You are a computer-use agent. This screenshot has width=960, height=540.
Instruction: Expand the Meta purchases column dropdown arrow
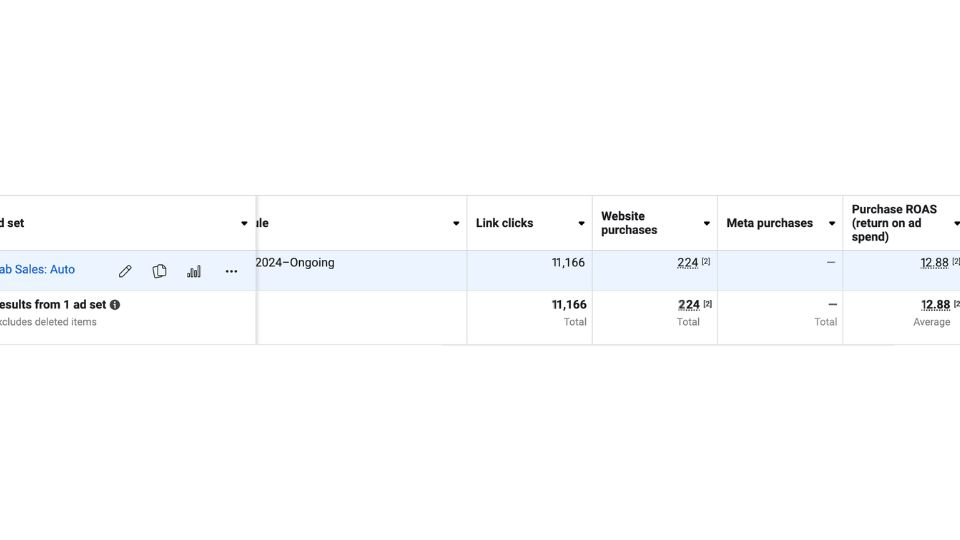coord(831,224)
